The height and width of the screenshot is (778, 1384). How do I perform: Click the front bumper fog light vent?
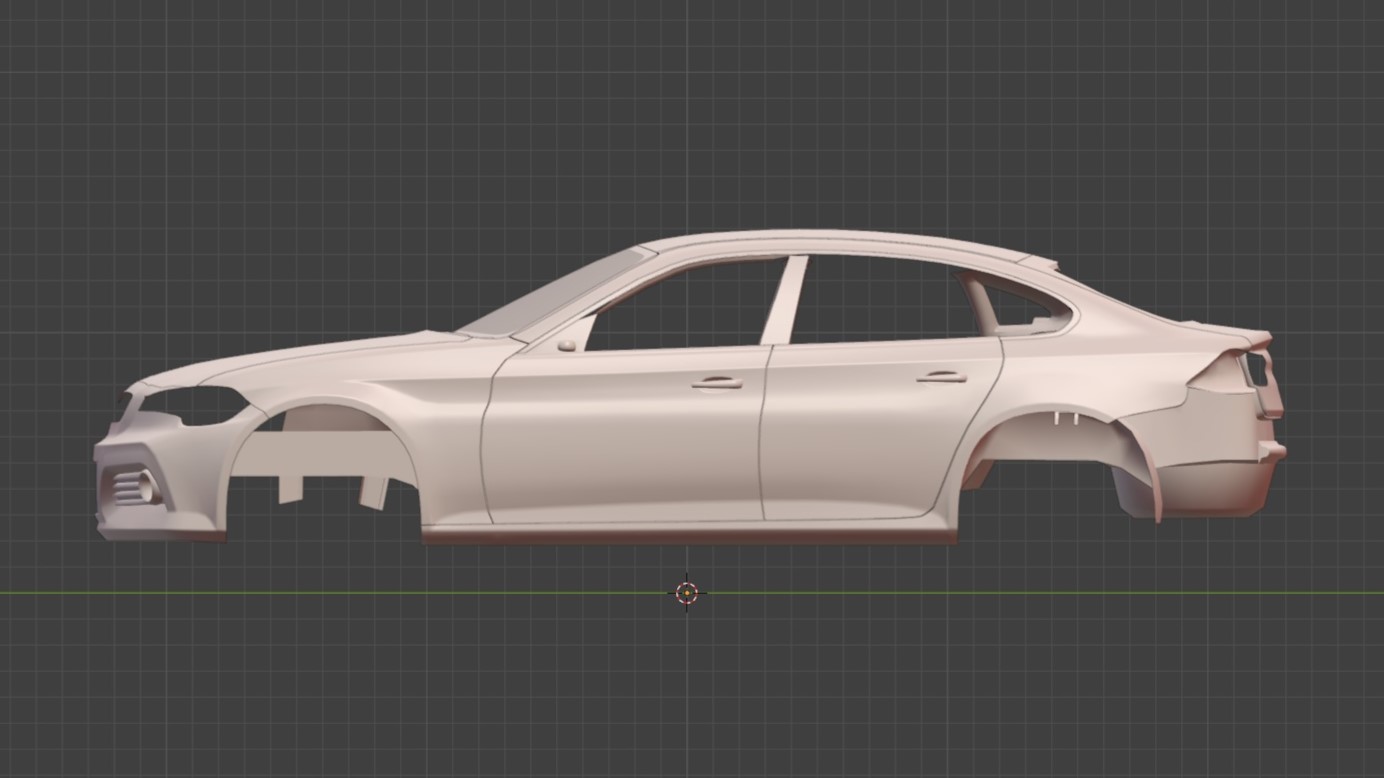[133, 487]
